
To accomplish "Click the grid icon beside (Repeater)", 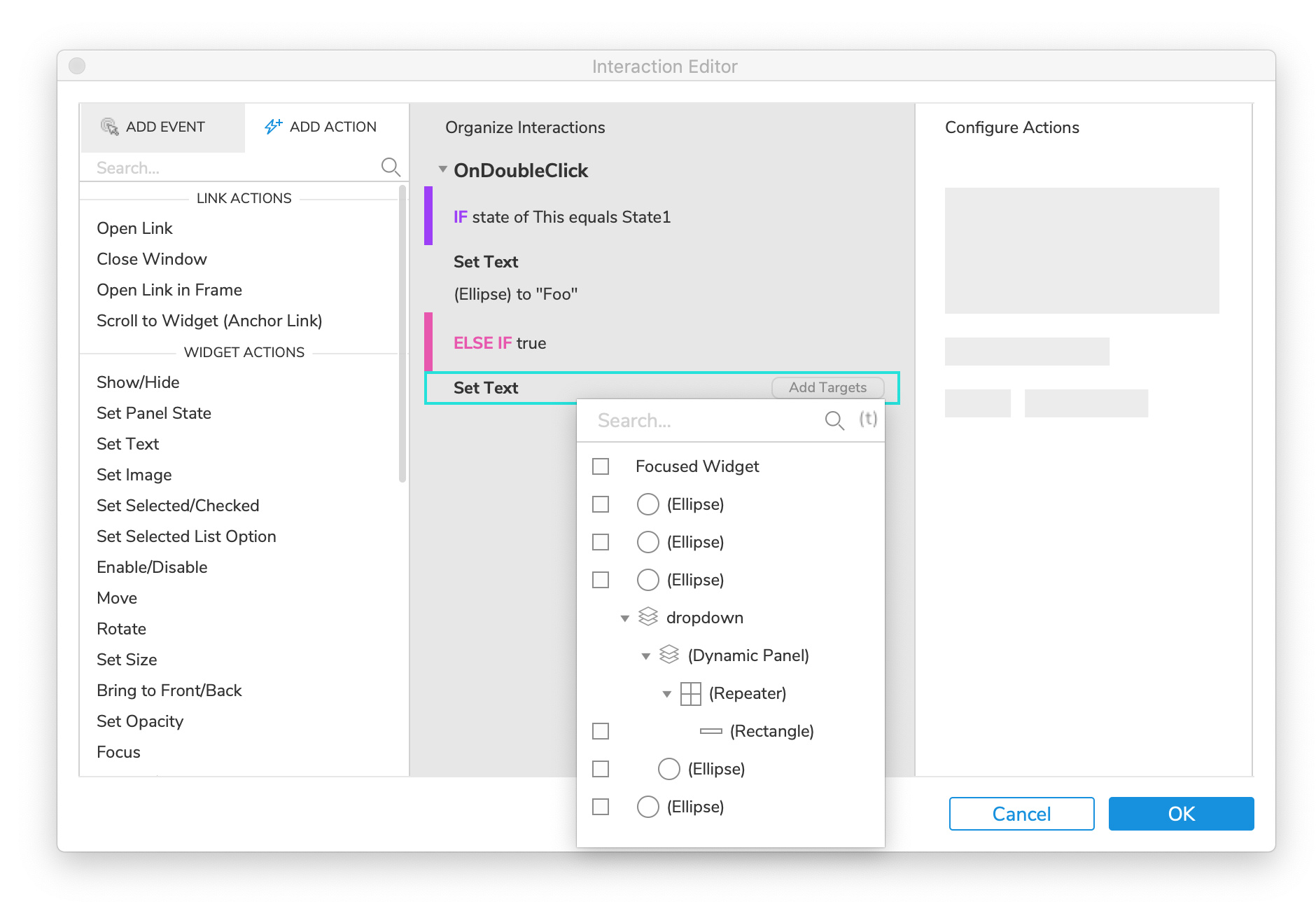I will pos(689,693).
